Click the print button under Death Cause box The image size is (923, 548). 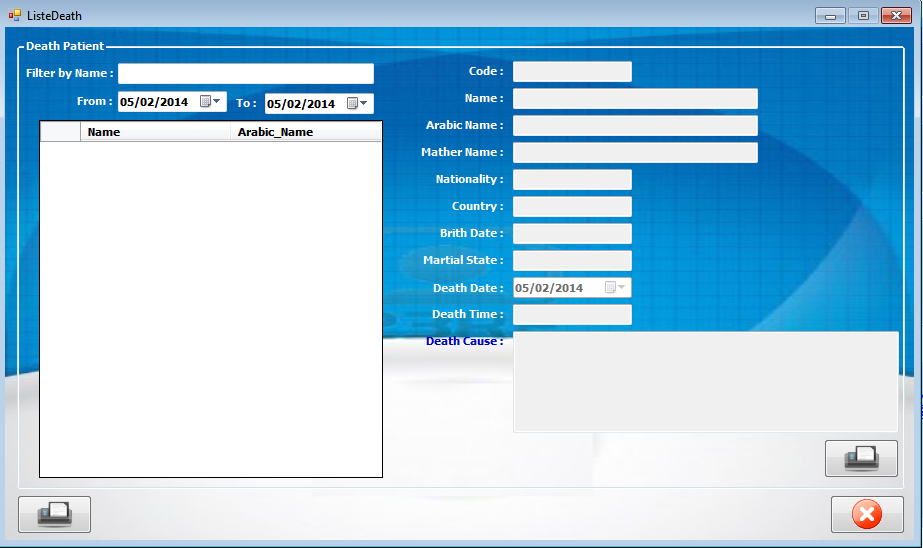861,458
